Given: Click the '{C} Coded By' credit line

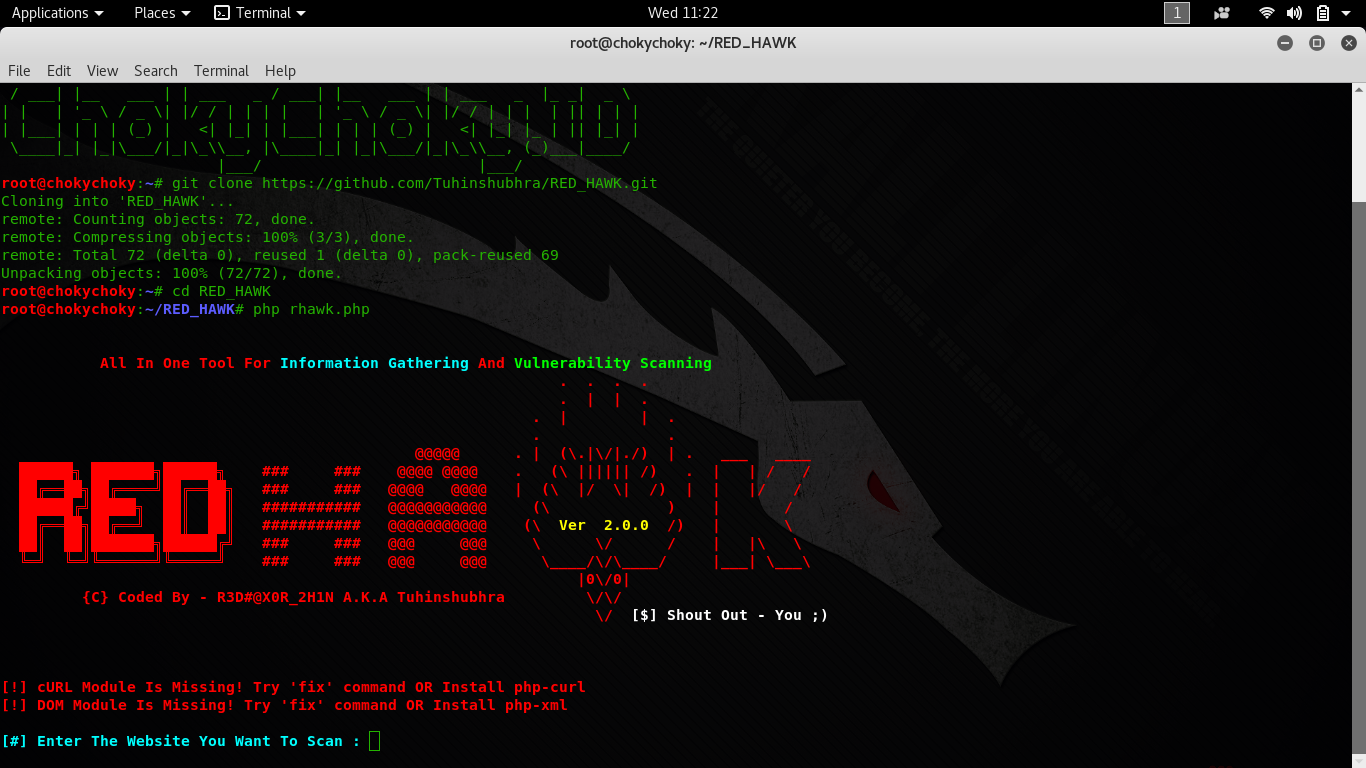Looking at the screenshot, I should 293,598.
